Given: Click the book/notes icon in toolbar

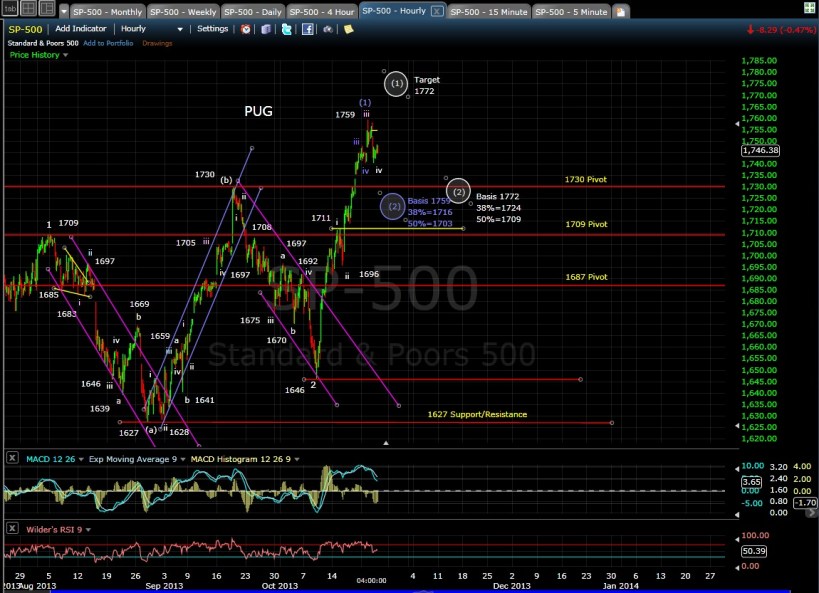Looking at the screenshot, I should point(266,29).
